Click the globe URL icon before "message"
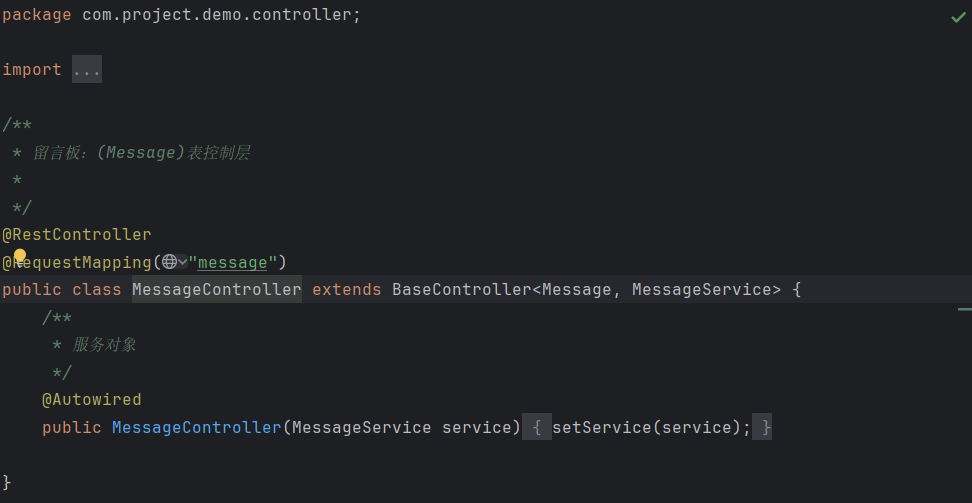The image size is (972, 503). tap(169, 262)
